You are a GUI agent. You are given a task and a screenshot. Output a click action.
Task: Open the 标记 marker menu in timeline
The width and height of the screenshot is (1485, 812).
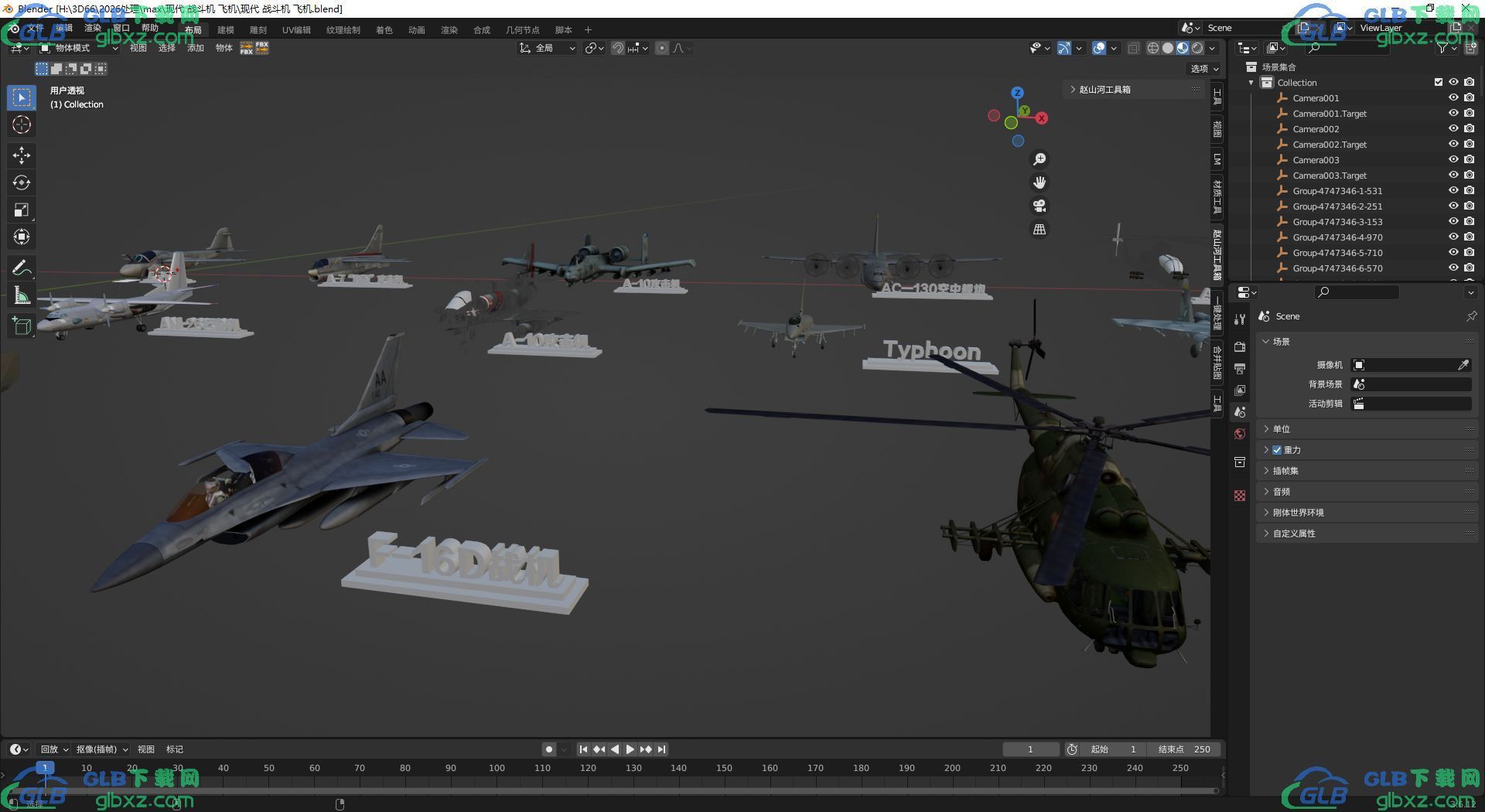point(175,749)
